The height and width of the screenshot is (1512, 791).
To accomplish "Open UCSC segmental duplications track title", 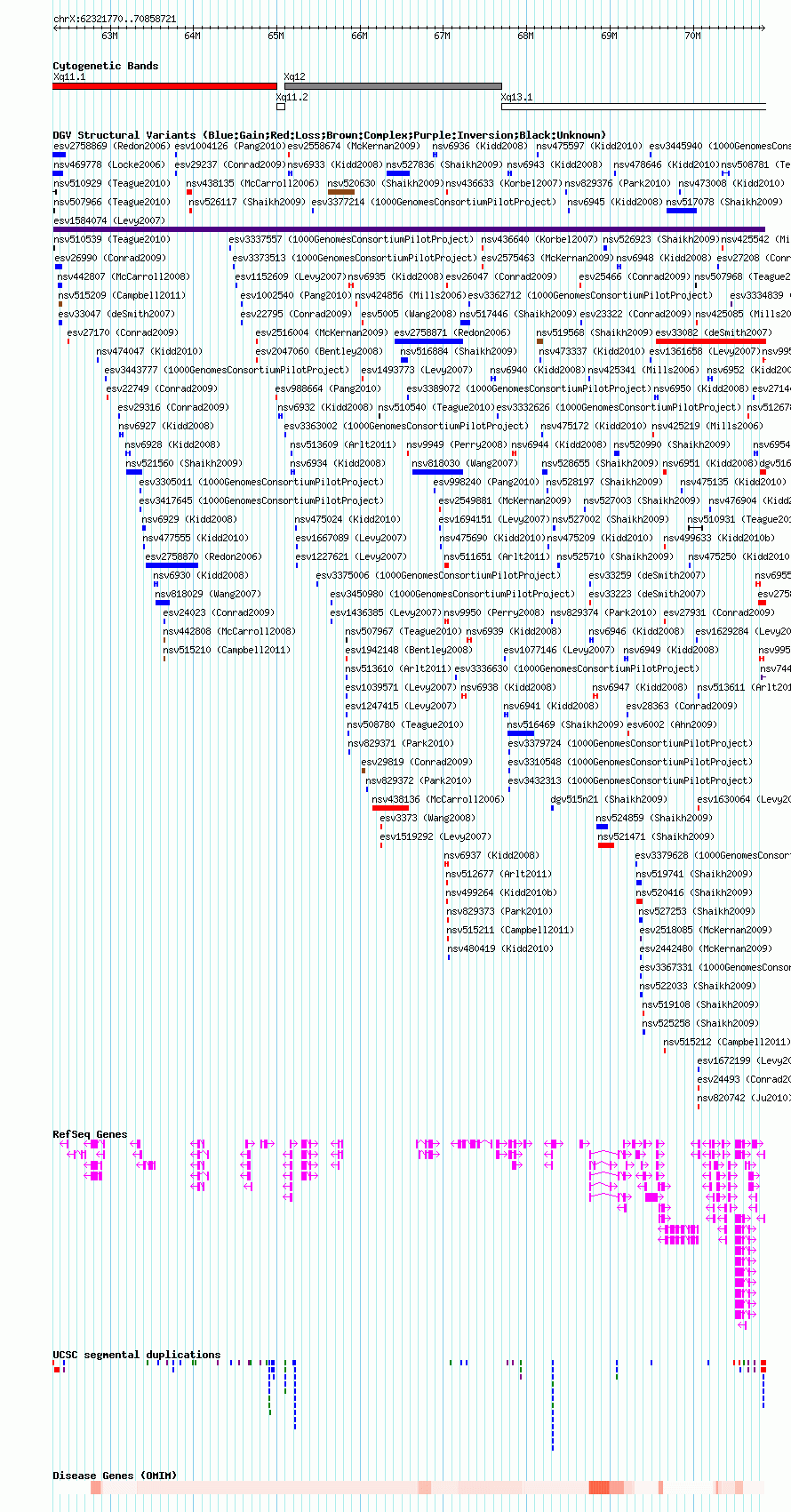I will (x=137, y=1355).
